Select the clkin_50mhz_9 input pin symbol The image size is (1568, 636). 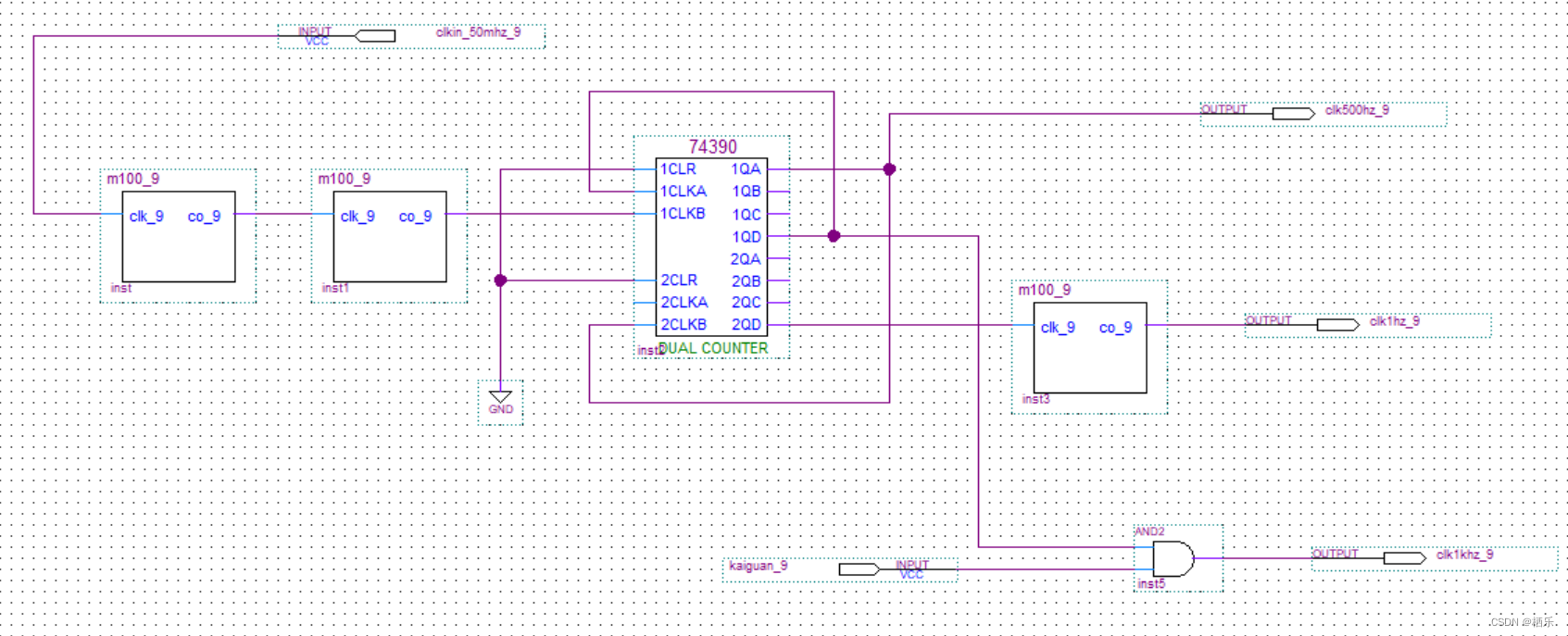pyautogui.click(x=375, y=36)
